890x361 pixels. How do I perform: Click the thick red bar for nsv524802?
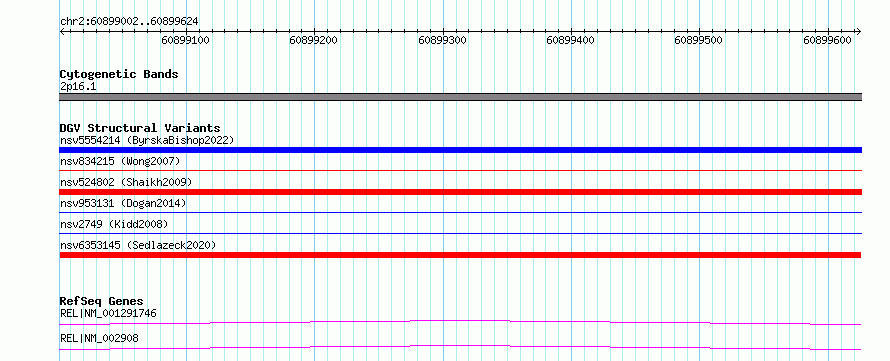point(460,192)
